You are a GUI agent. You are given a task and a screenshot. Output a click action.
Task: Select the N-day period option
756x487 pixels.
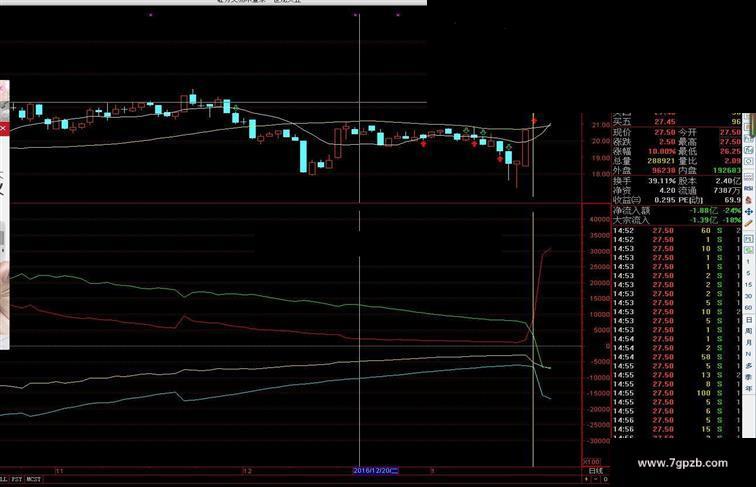tap(749, 354)
